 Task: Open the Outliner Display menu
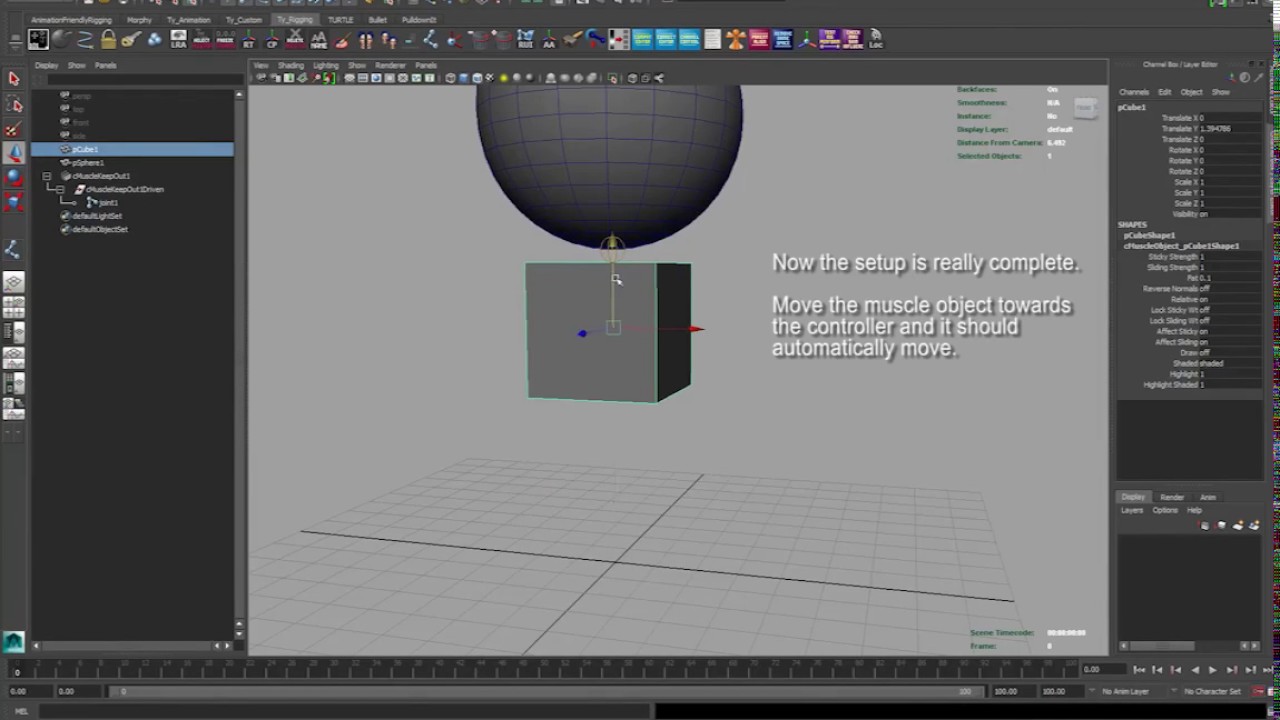pos(46,65)
